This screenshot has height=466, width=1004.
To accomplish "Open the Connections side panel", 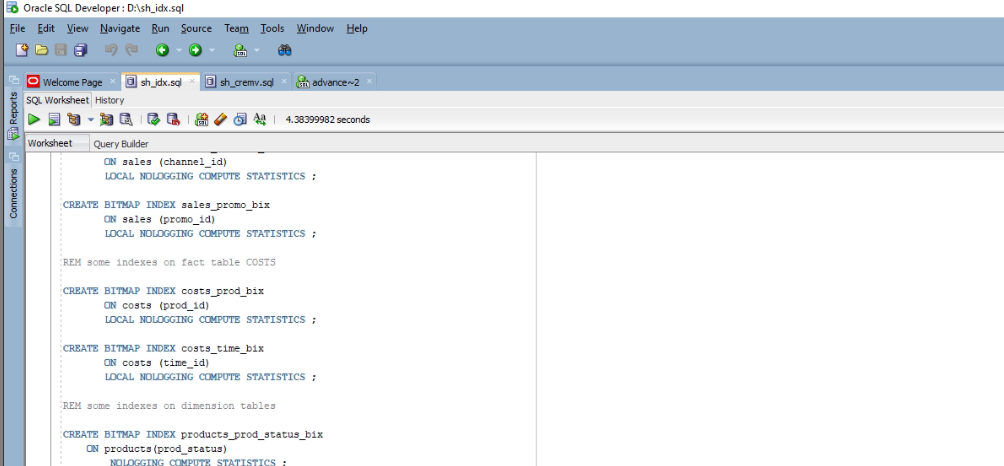I will (x=13, y=193).
